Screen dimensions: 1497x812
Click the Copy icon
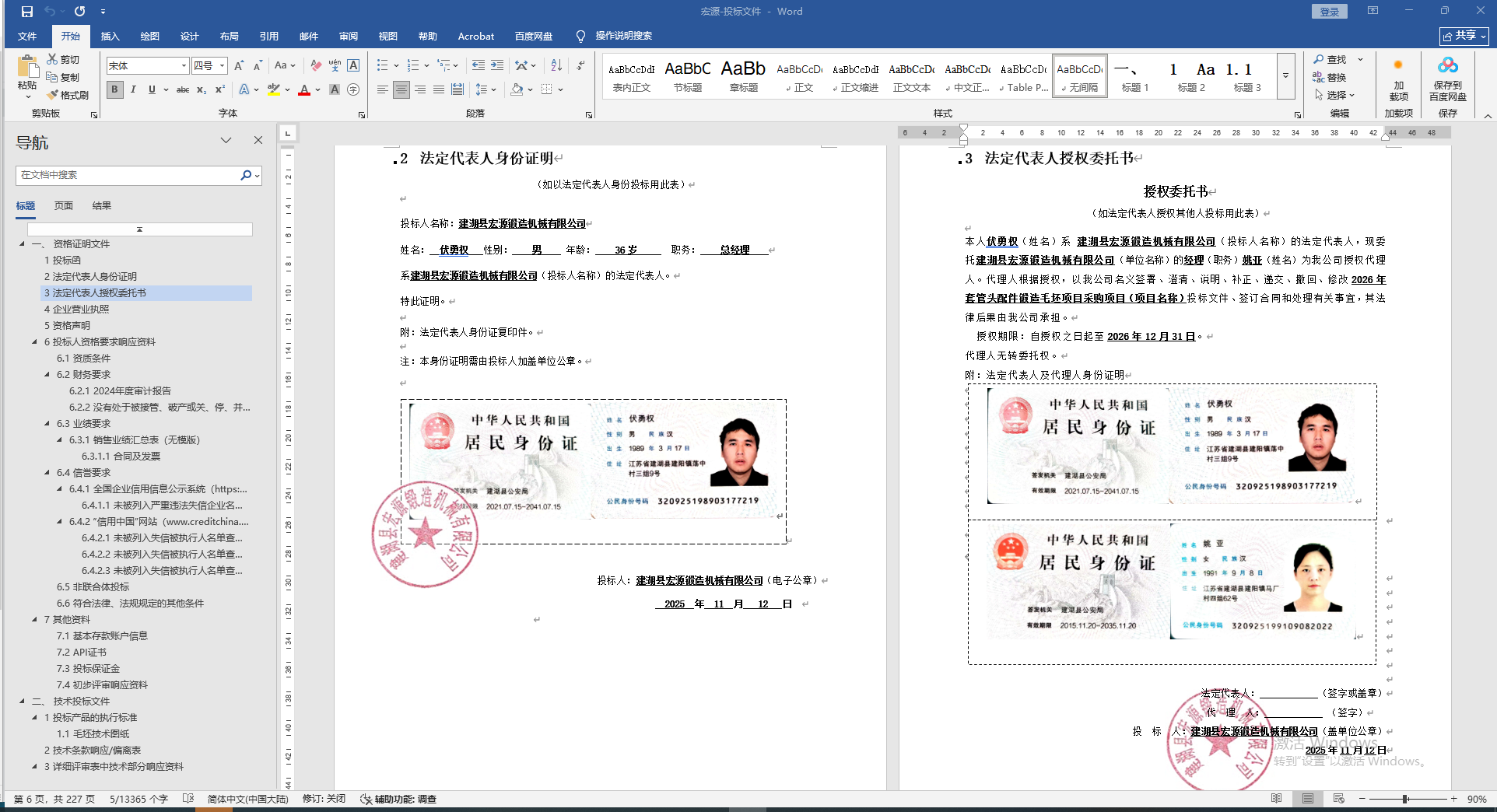click(x=52, y=77)
